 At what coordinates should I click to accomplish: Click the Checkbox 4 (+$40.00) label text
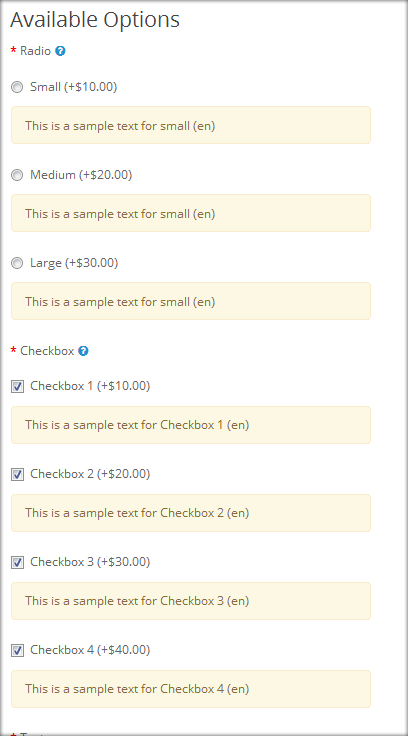90,650
